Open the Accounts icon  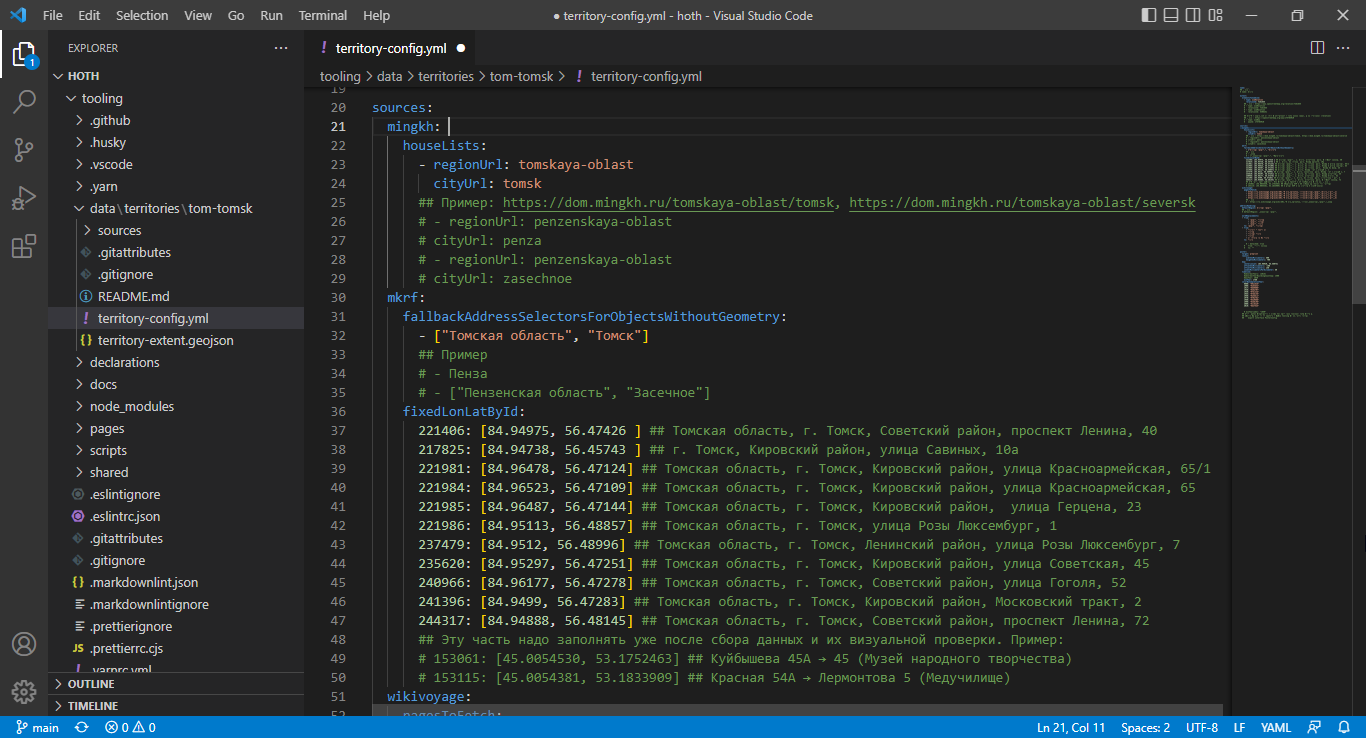pos(24,643)
